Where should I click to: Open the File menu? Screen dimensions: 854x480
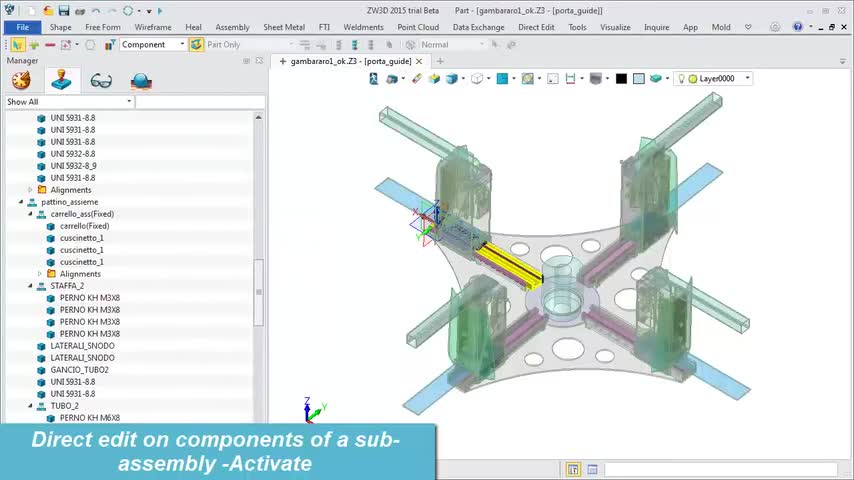tap(22, 27)
